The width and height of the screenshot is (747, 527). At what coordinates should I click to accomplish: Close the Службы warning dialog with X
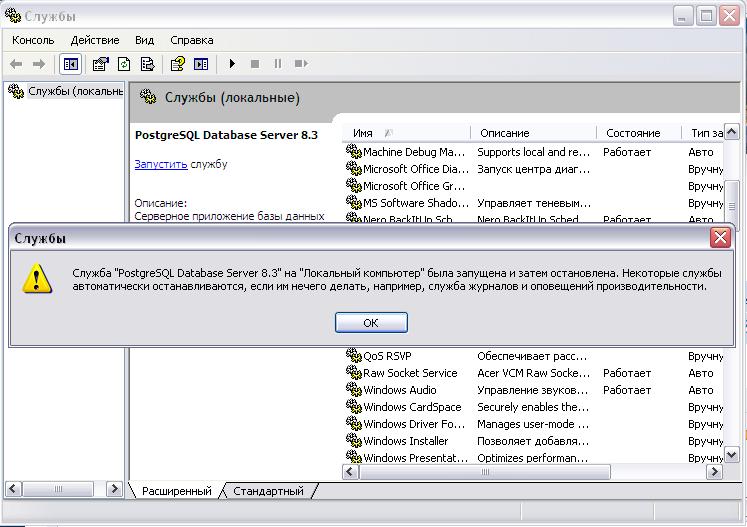(720, 238)
